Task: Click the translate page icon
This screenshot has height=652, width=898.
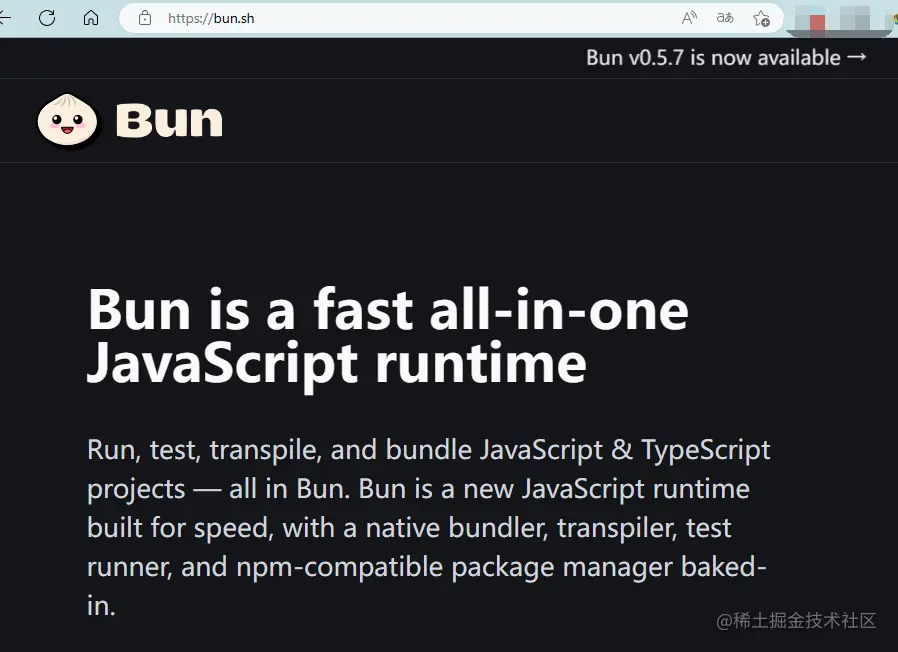Action: 725,18
